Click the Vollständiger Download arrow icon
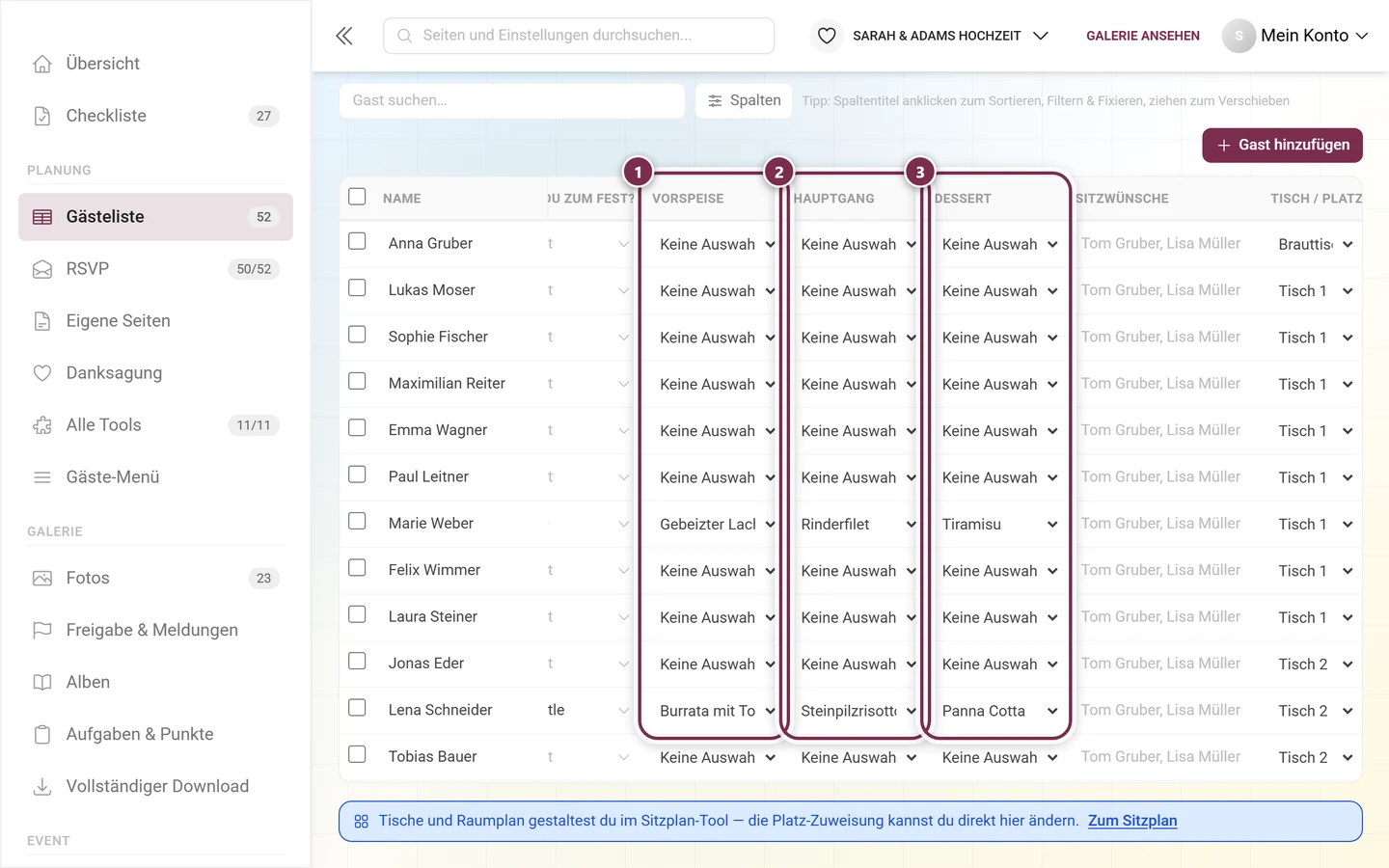The image size is (1389, 868). [x=42, y=787]
